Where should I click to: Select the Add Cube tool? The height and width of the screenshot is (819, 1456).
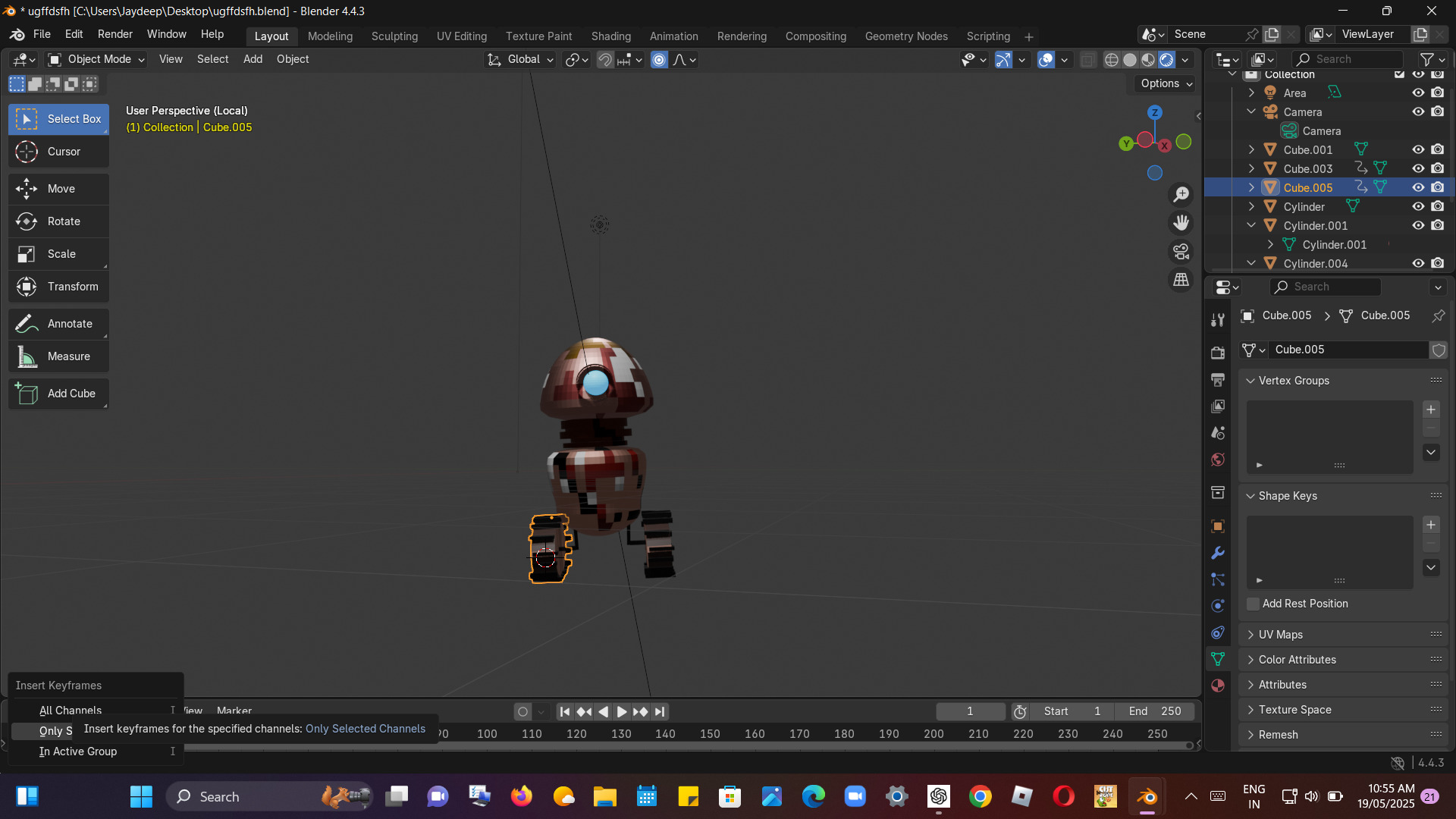58,394
